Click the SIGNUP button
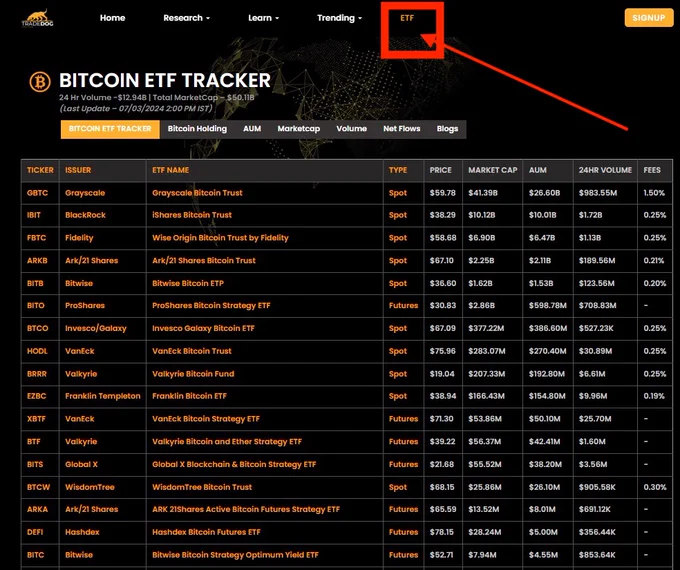 click(649, 18)
